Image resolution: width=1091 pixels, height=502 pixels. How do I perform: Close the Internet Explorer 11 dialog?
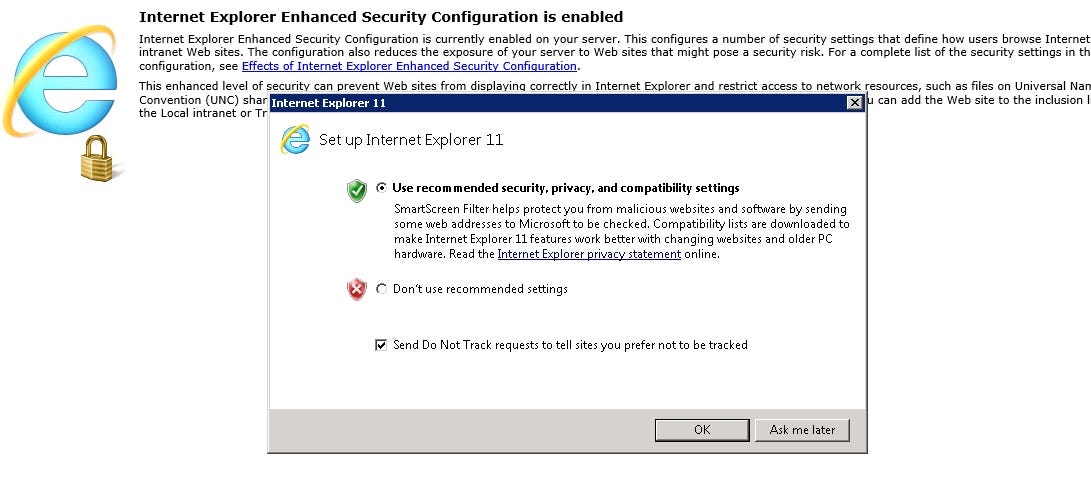tap(855, 103)
